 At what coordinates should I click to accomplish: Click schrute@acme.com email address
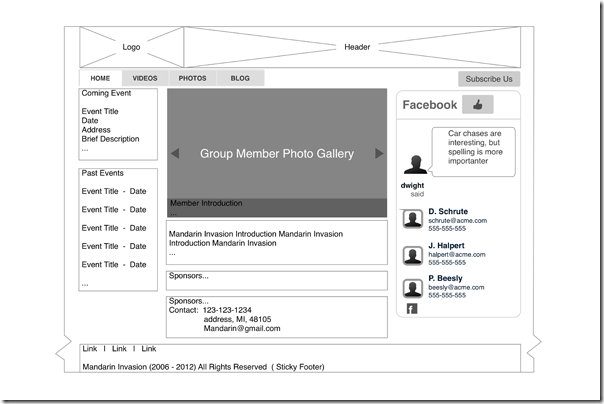tap(458, 221)
